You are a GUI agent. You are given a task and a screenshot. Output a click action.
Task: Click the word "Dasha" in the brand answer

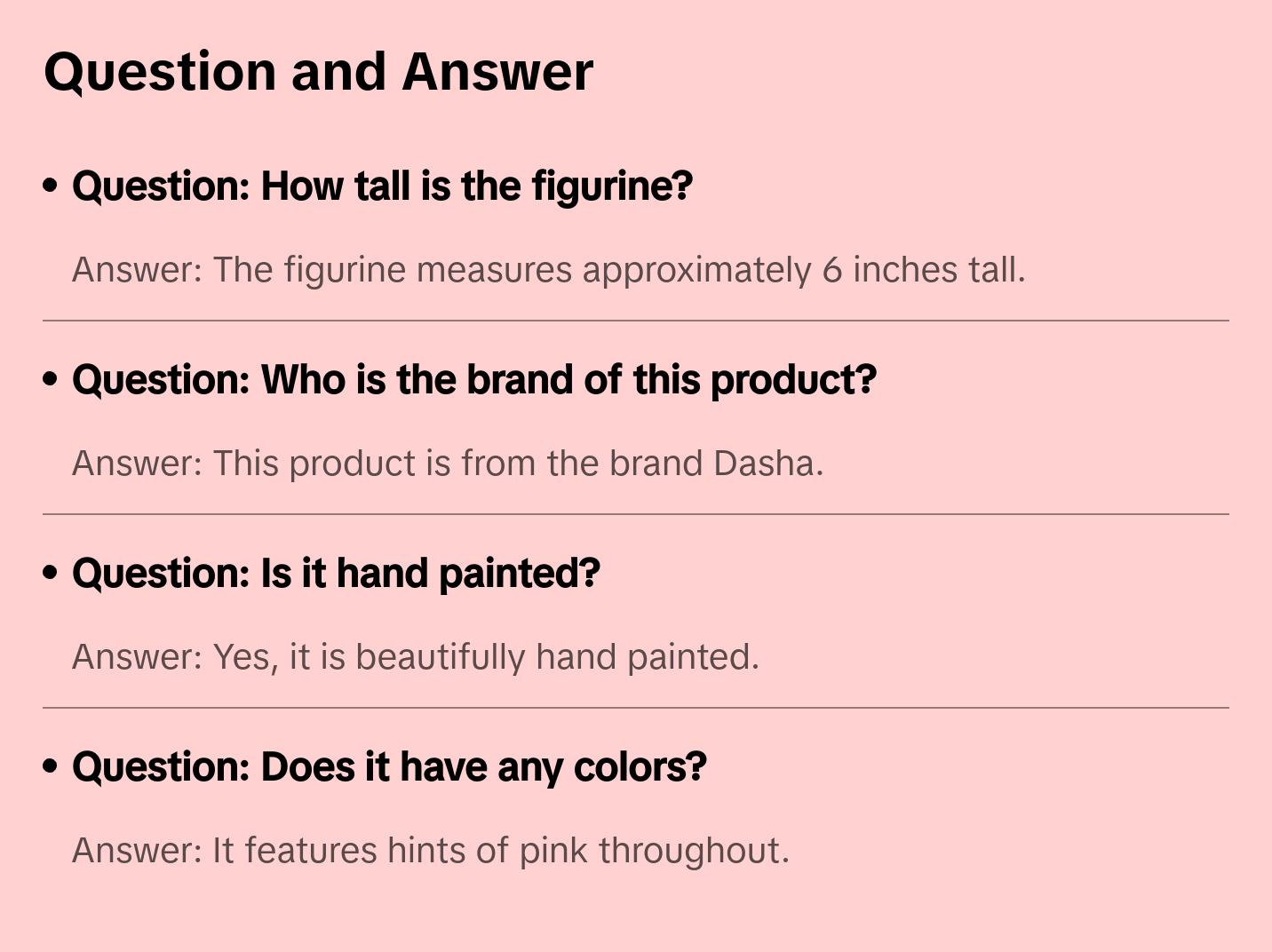[767, 464]
